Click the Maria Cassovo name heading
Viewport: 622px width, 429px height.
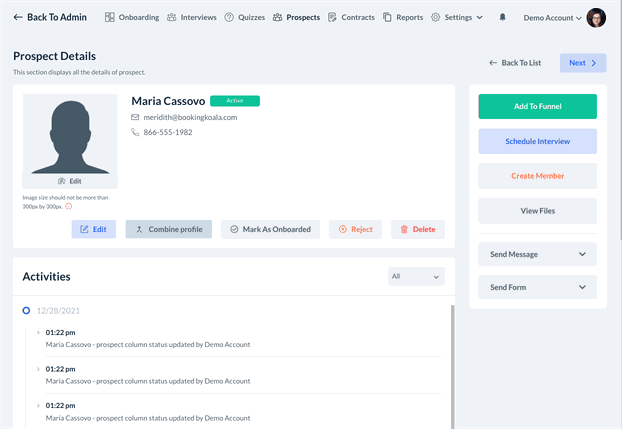(x=168, y=101)
